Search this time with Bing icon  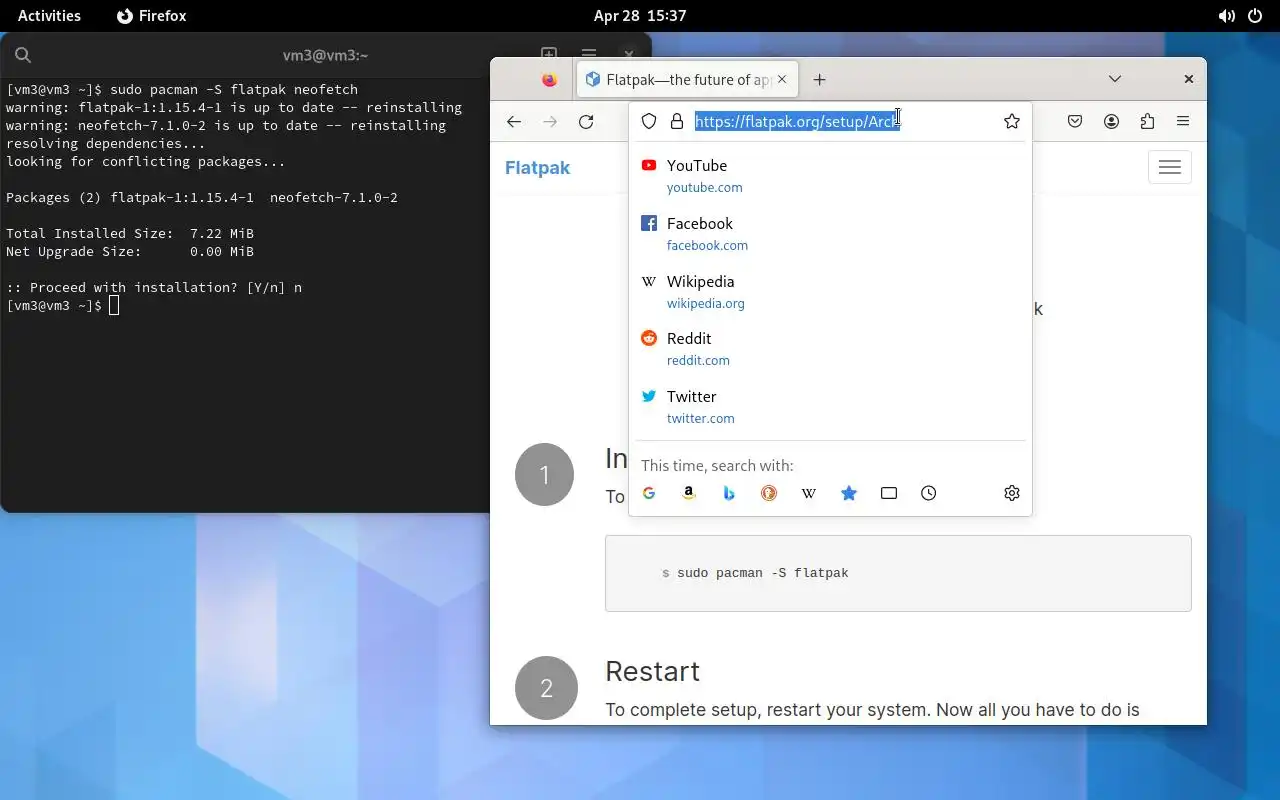click(729, 493)
